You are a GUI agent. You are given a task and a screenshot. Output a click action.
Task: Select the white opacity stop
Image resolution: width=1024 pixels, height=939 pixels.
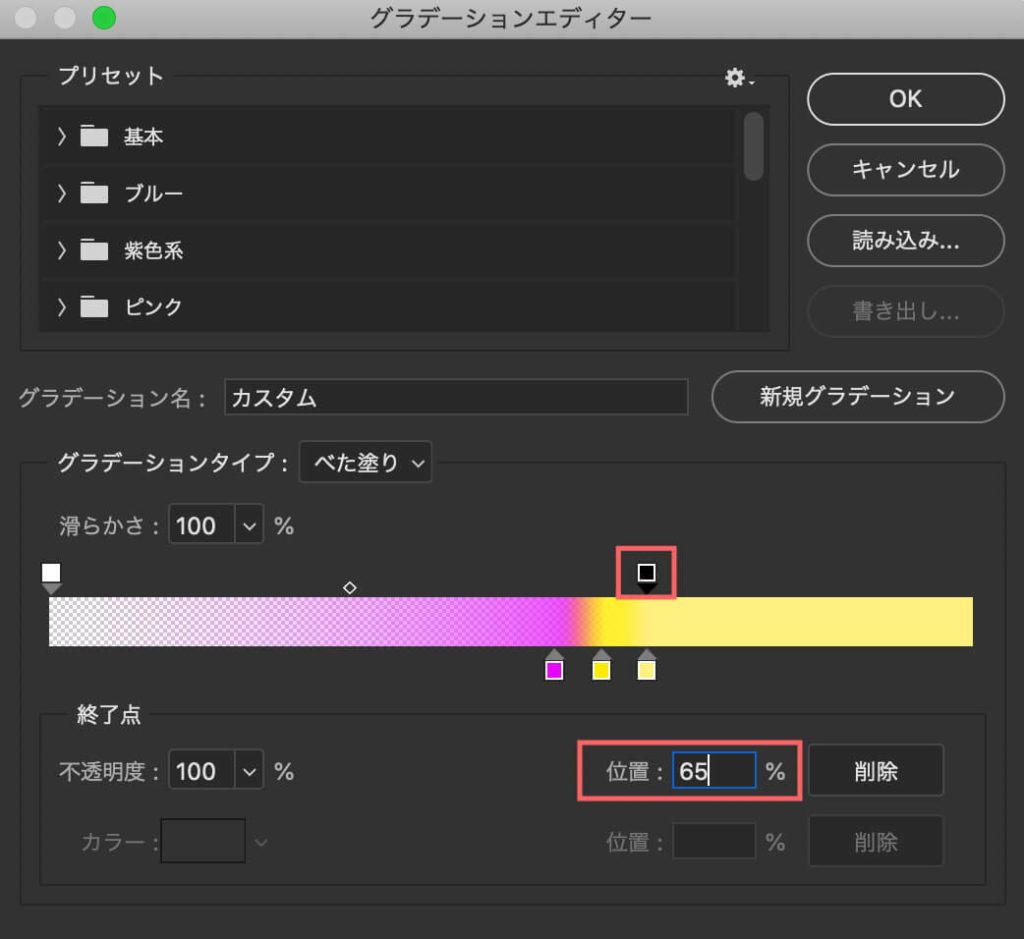[51, 577]
